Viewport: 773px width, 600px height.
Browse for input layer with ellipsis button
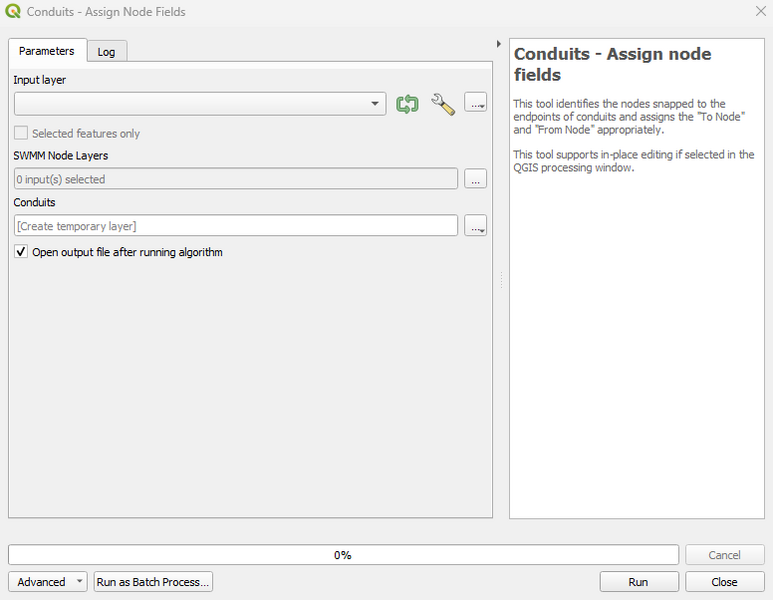tap(476, 103)
